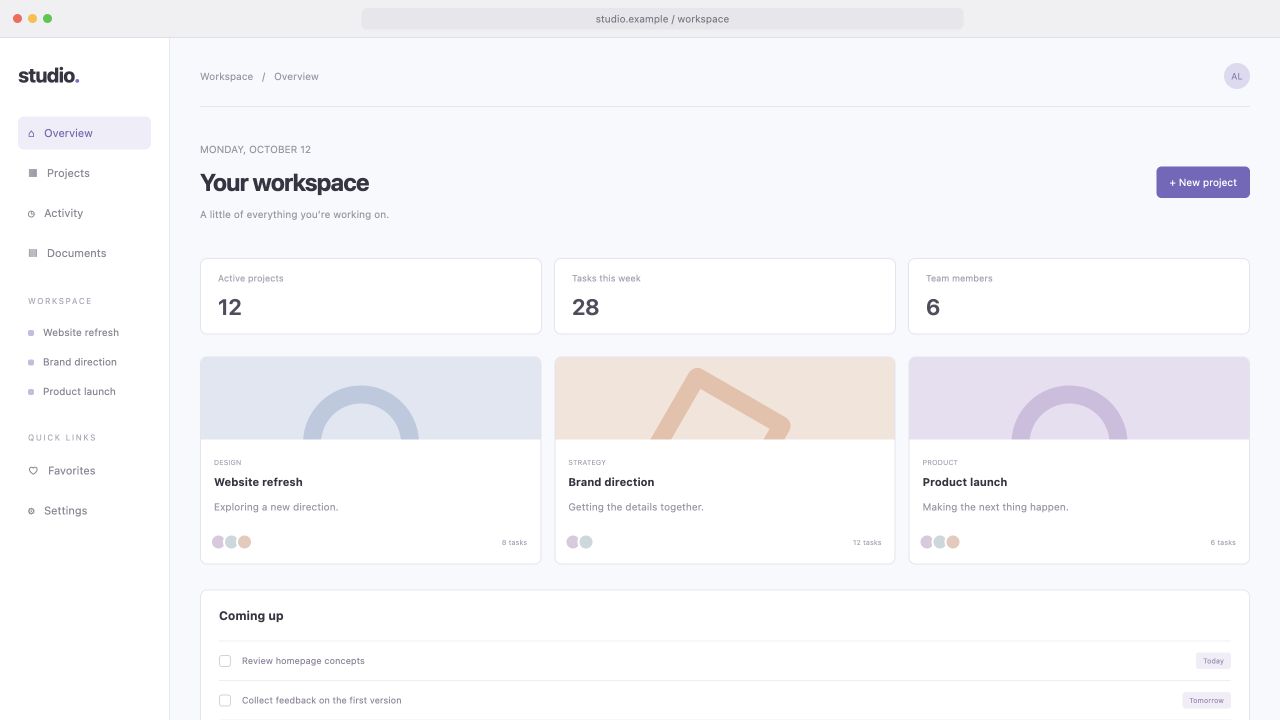Click the clock icon beside Activity
The width and height of the screenshot is (1280, 720).
pos(32,213)
